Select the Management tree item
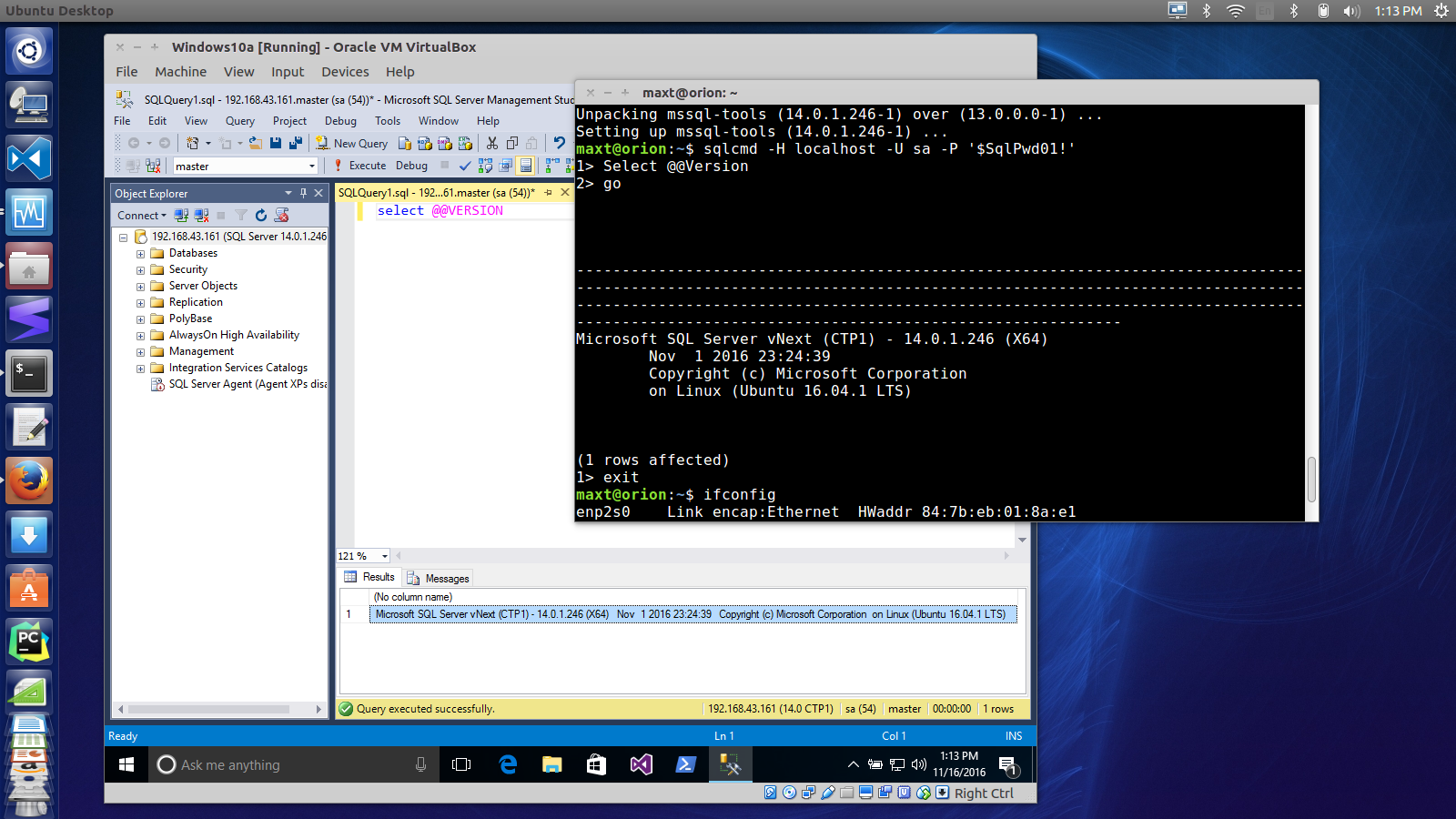1456x819 pixels. [201, 351]
